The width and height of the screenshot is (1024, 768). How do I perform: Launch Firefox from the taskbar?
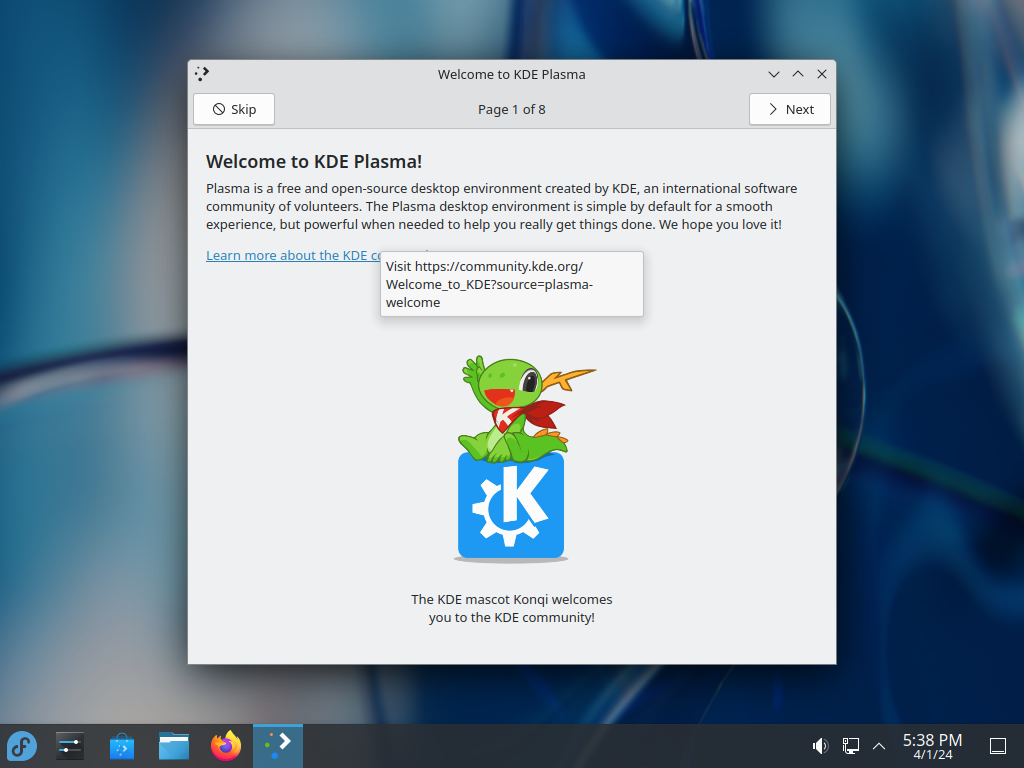226,746
